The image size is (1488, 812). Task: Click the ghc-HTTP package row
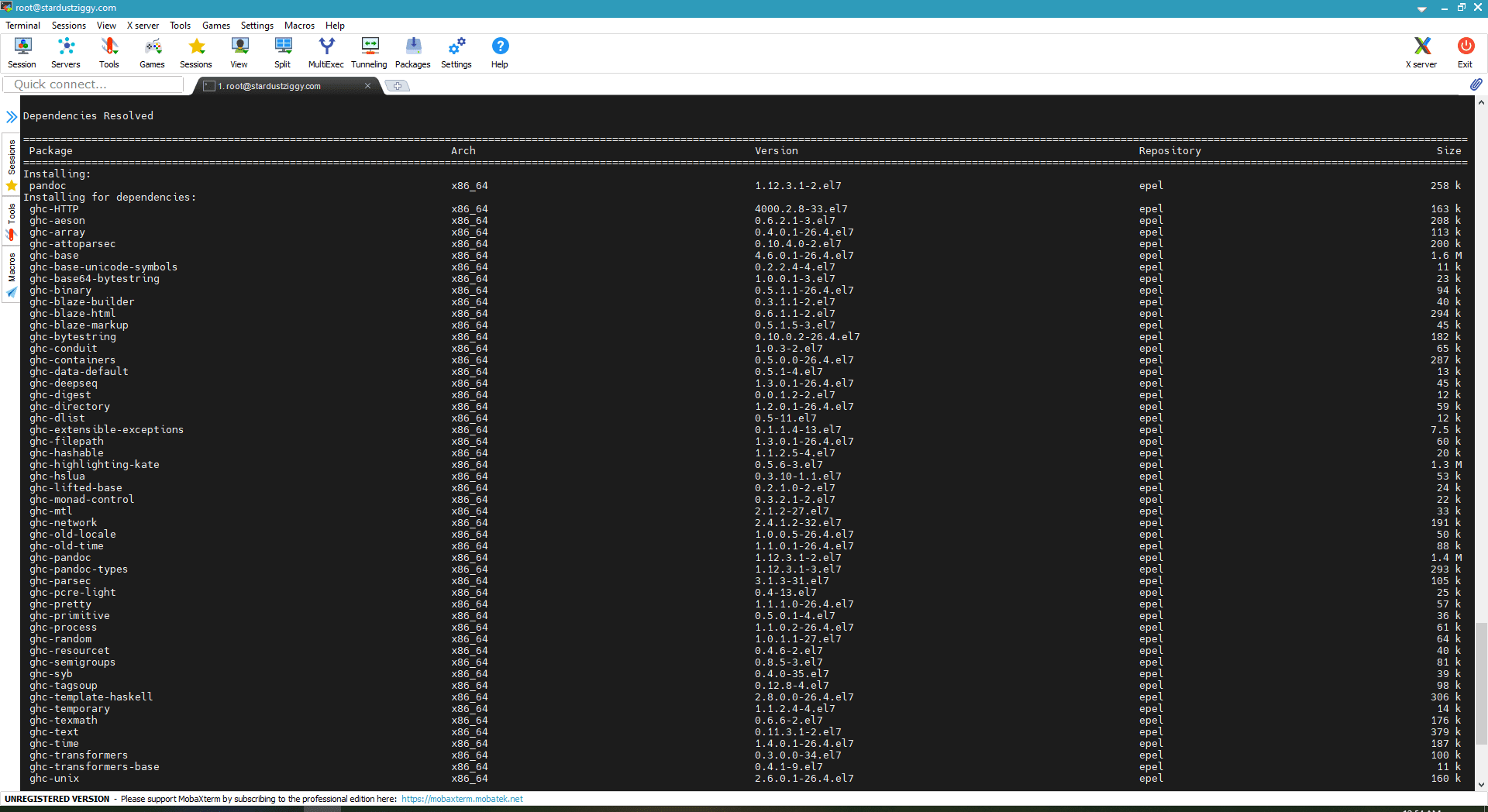pos(744,209)
